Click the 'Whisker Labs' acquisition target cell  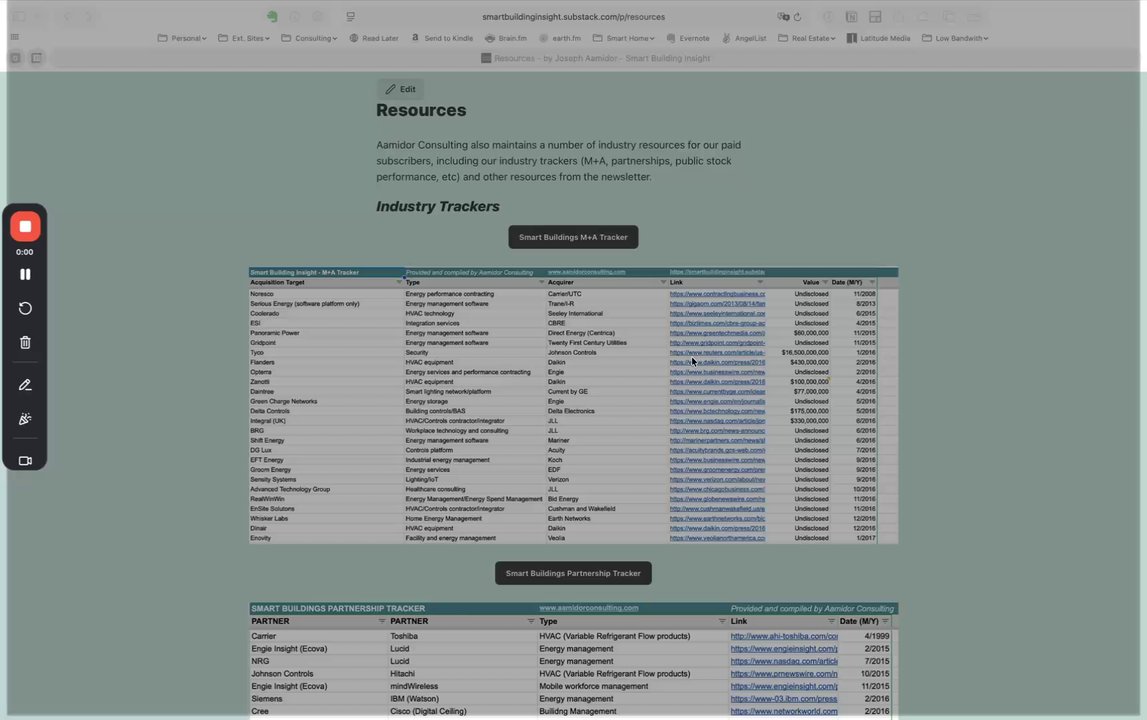click(269, 519)
